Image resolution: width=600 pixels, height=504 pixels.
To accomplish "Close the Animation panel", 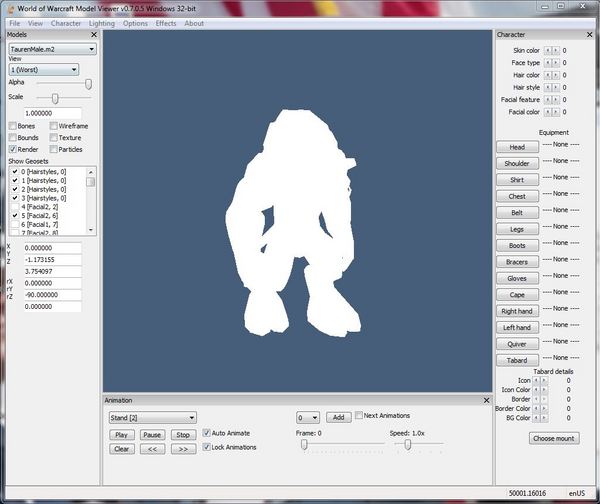I will coord(484,401).
